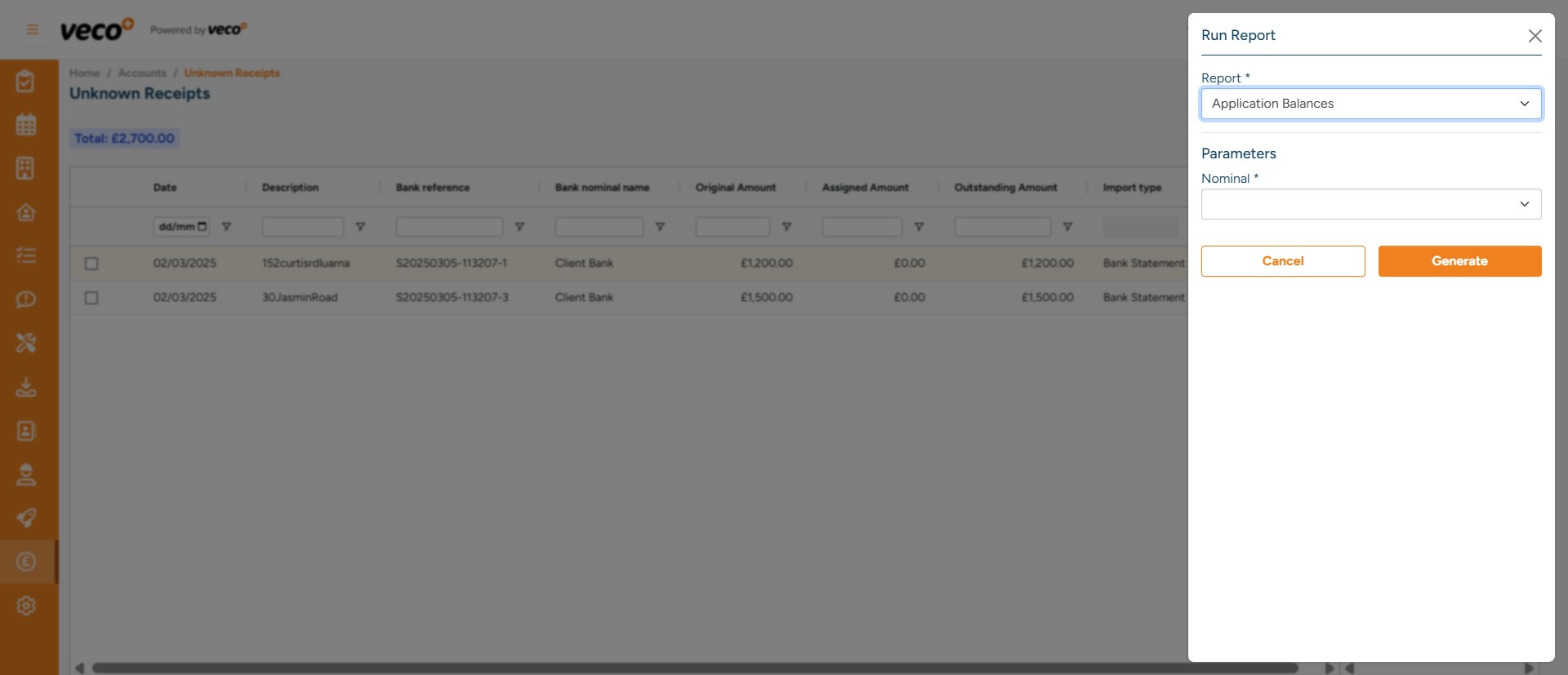This screenshot has width=1568, height=675.
Task: Open the Nominal parameter dropdown
Action: click(x=1371, y=204)
